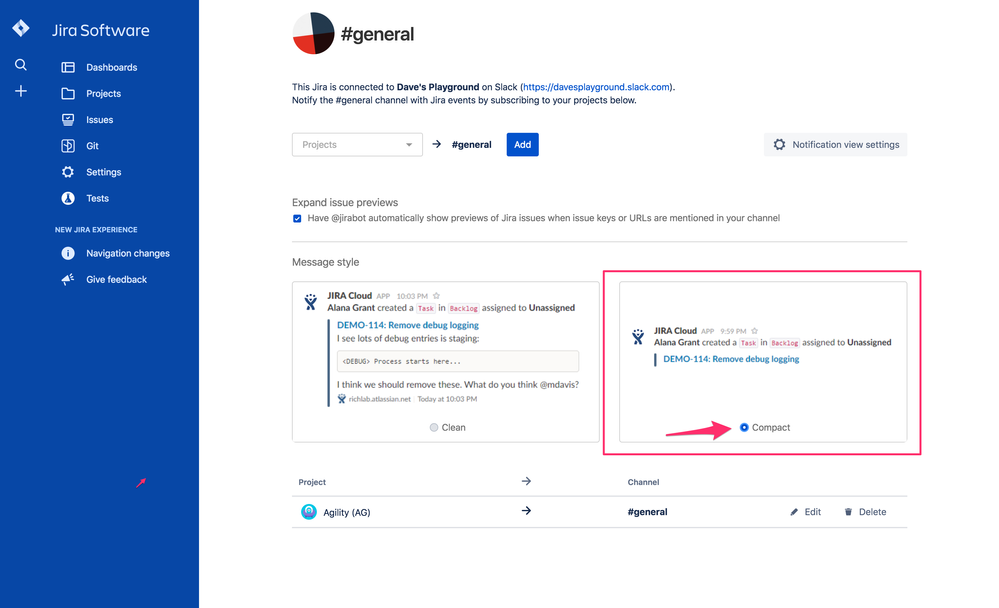Click the #general channel cell in table
The image size is (999, 608).
(x=647, y=512)
